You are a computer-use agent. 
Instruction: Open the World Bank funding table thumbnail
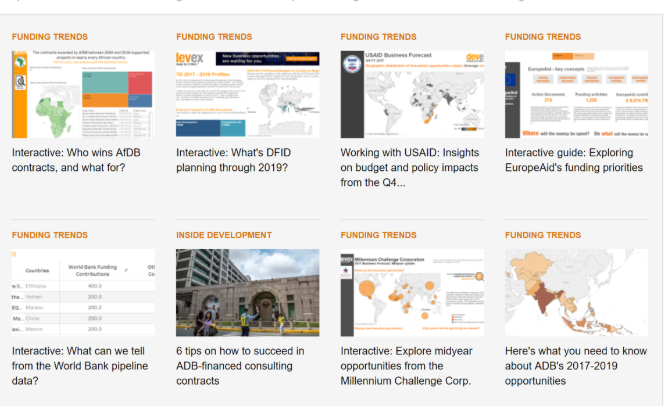(83, 293)
